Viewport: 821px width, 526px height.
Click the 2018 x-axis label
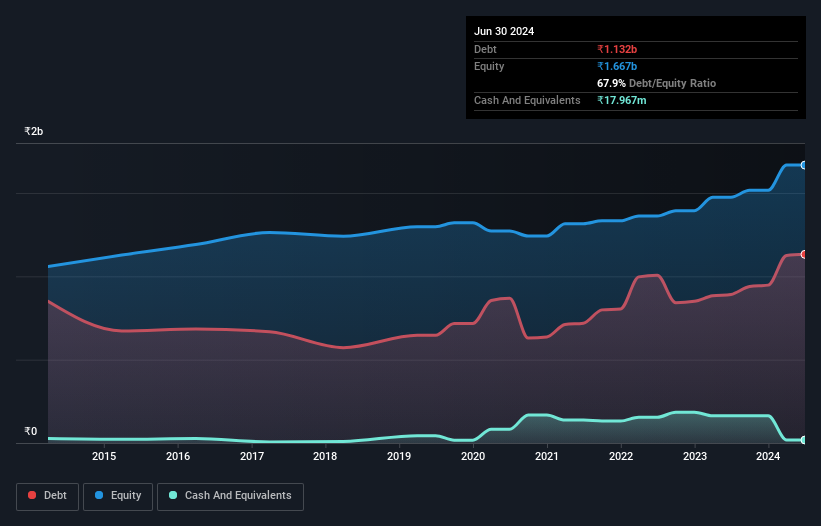tap(325, 456)
